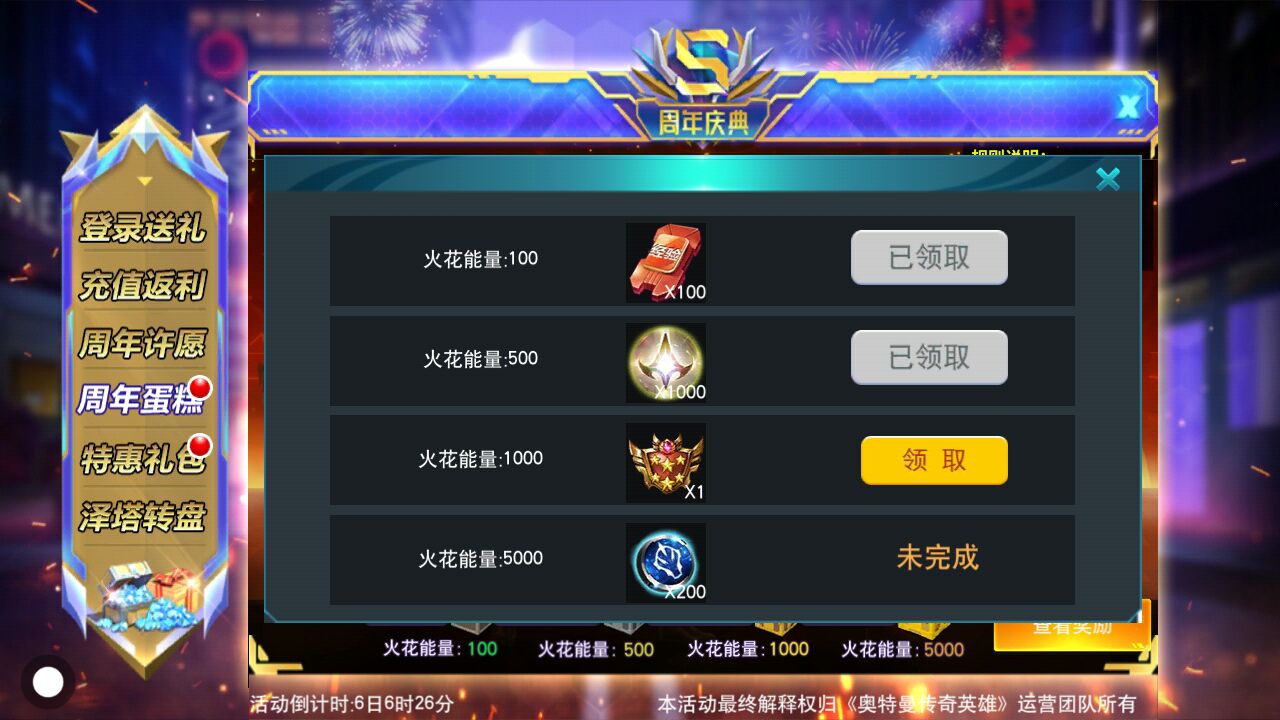Switch to 周年许愿 tab
Image resolution: width=1280 pixels, height=720 pixels.
pyautogui.click(x=143, y=344)
